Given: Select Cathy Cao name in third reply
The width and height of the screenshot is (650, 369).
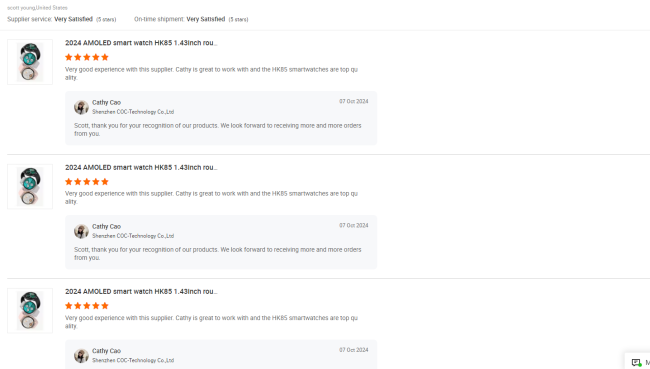Looking at the screenshot, I should point(106,351).
